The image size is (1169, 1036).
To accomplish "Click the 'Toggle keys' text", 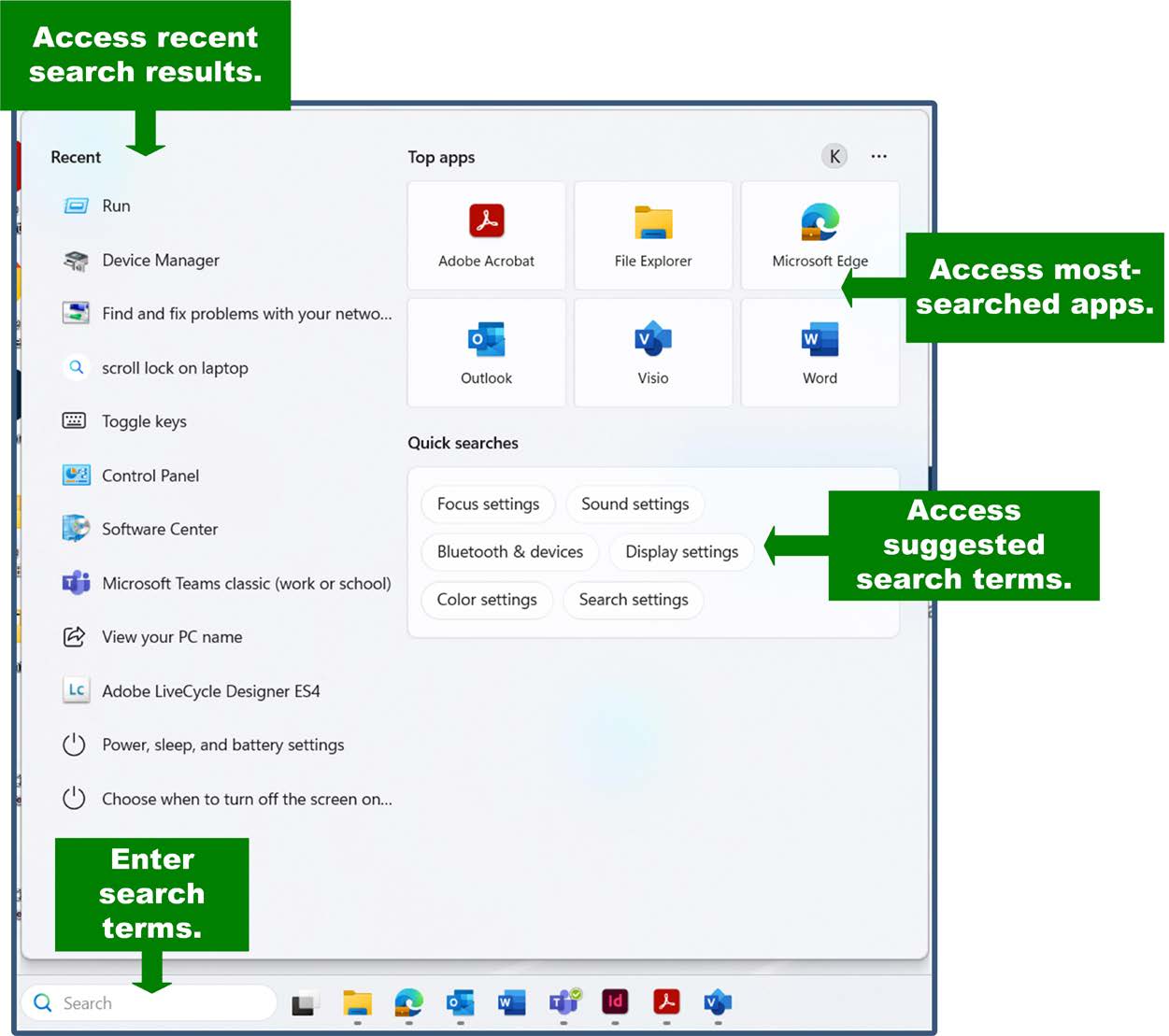I will coord(144,421).
